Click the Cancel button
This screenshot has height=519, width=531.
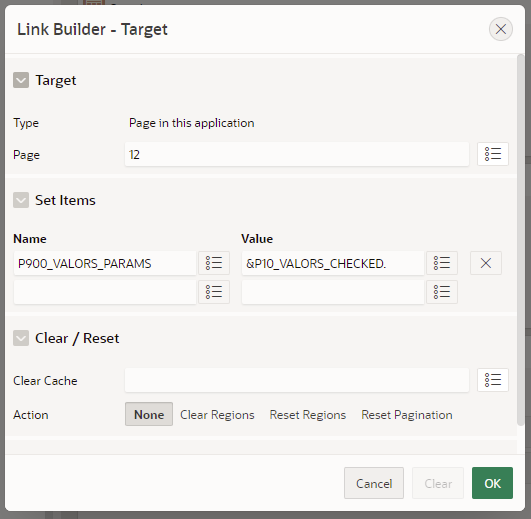374,483
